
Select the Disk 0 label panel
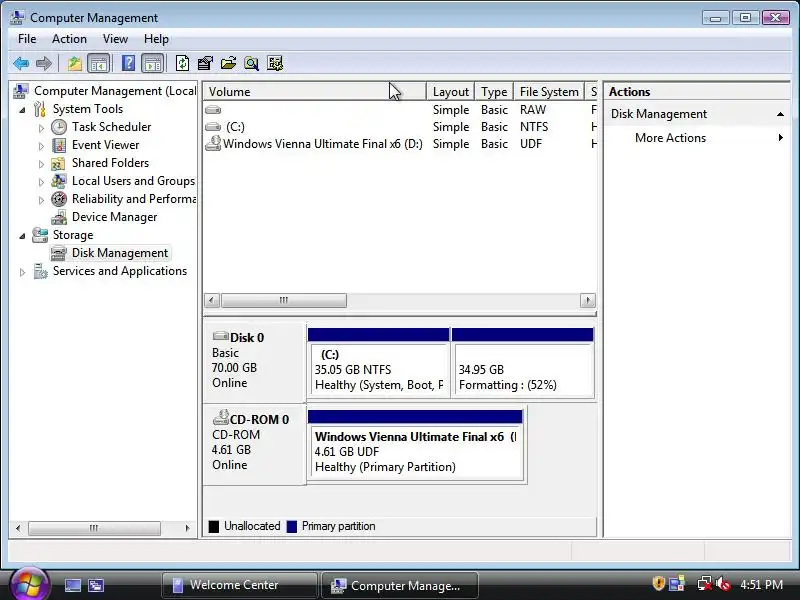pos(255,361)
